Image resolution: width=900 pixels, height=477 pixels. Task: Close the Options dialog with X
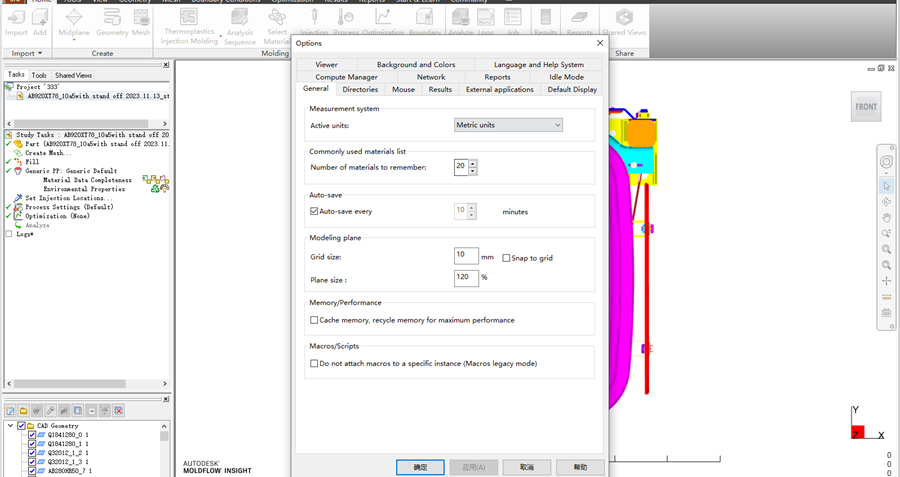coord(600,43)
